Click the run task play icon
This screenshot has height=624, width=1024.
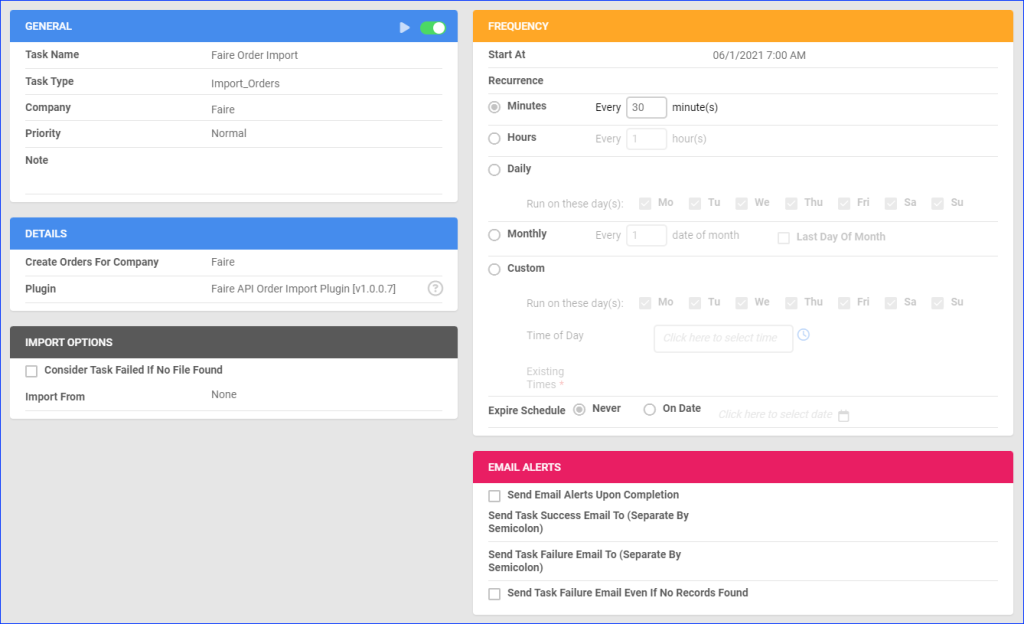(404, 27)
